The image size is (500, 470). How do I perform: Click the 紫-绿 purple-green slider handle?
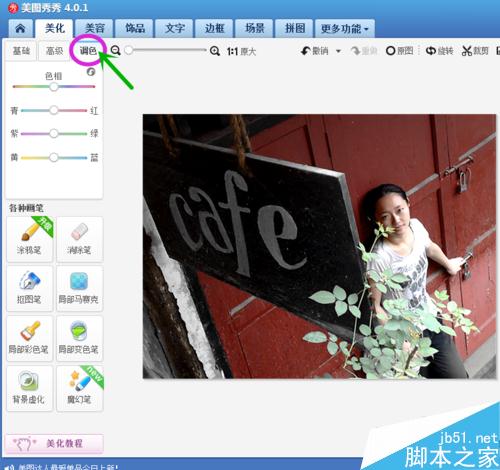point(54,134)
